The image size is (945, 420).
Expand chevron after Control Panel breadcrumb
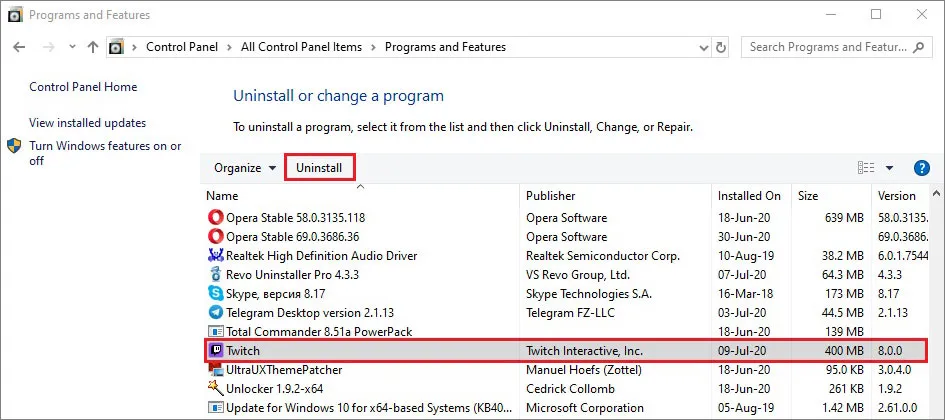230,47
